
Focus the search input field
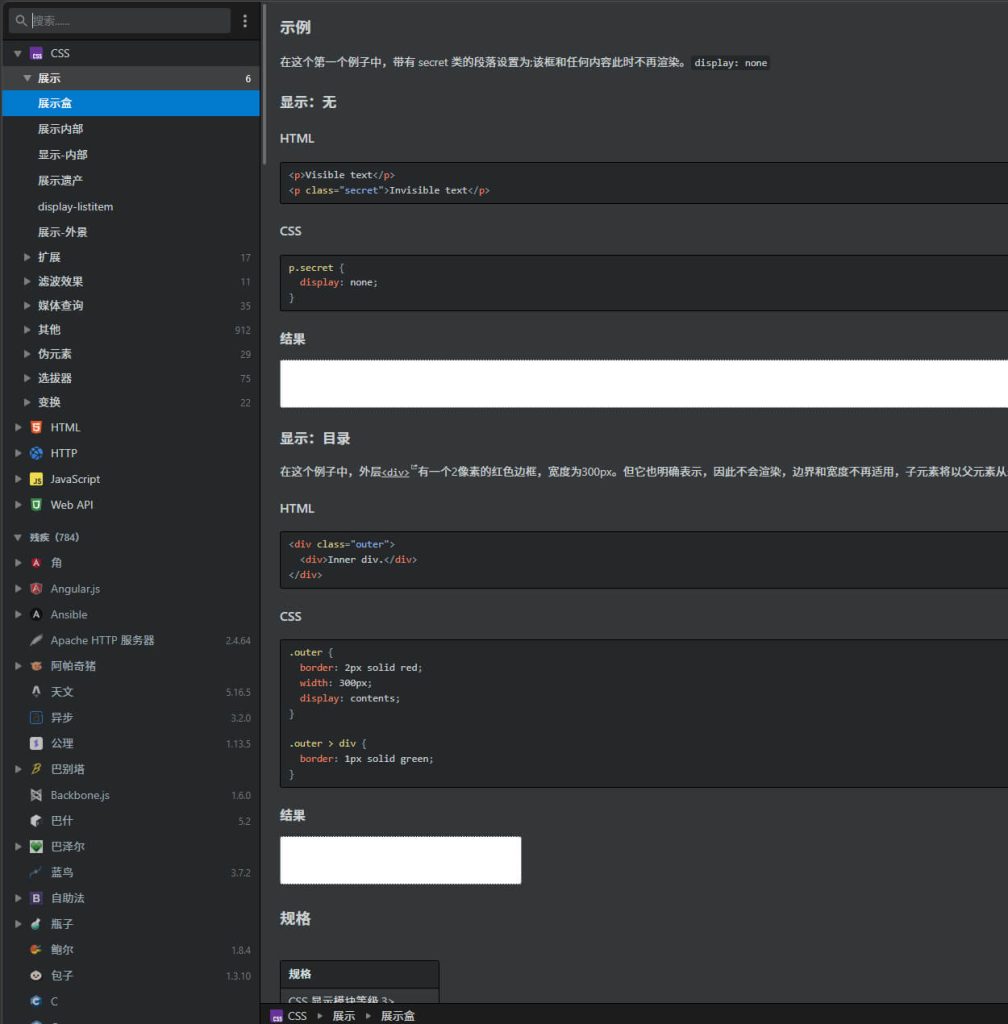tap(125, 21)
